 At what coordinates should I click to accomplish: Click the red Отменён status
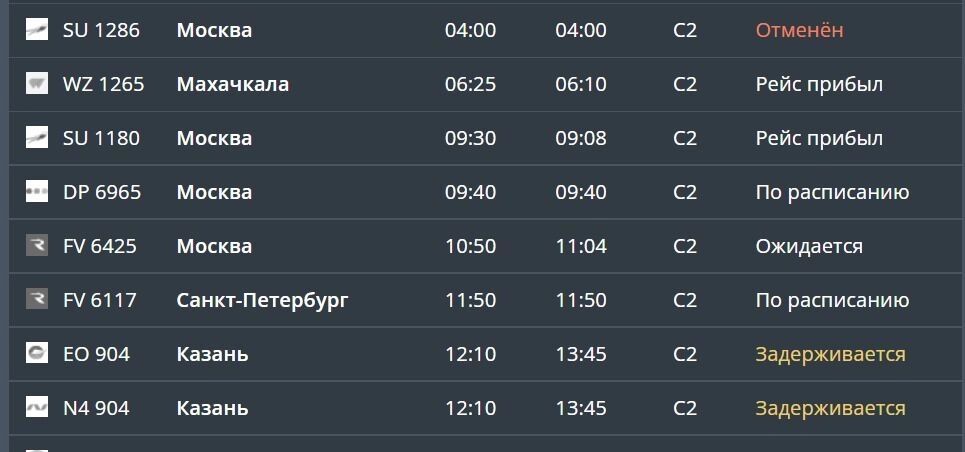[799, 30]
